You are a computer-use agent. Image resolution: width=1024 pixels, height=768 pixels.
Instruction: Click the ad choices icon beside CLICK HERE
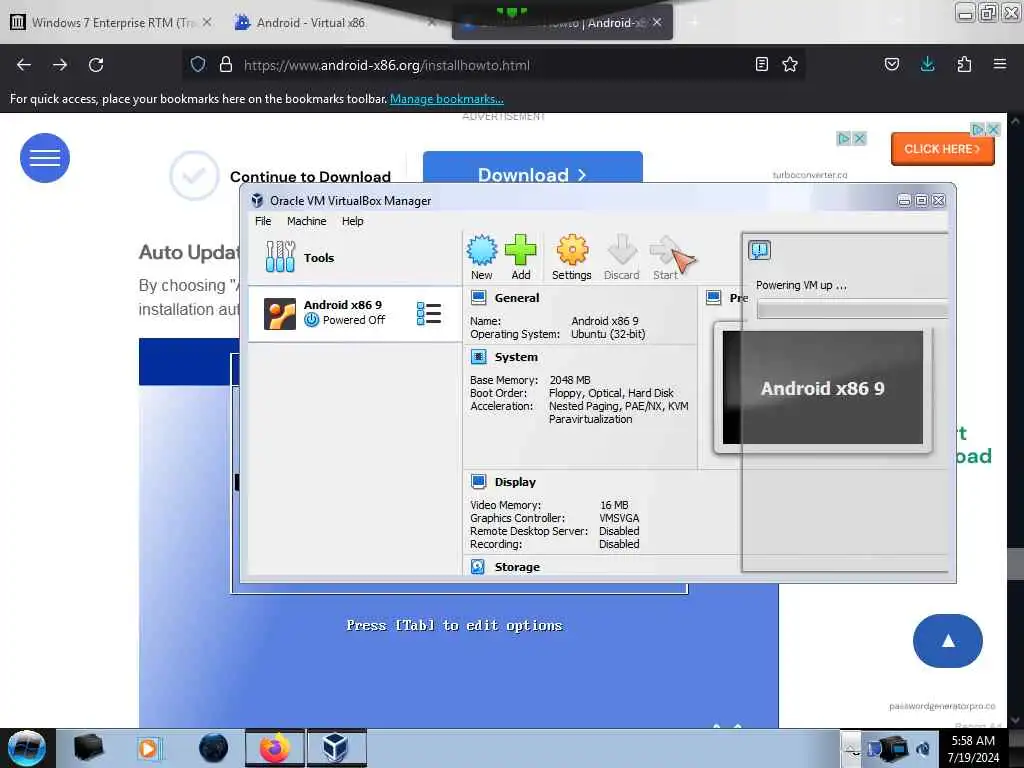click(x=978, y=129)
